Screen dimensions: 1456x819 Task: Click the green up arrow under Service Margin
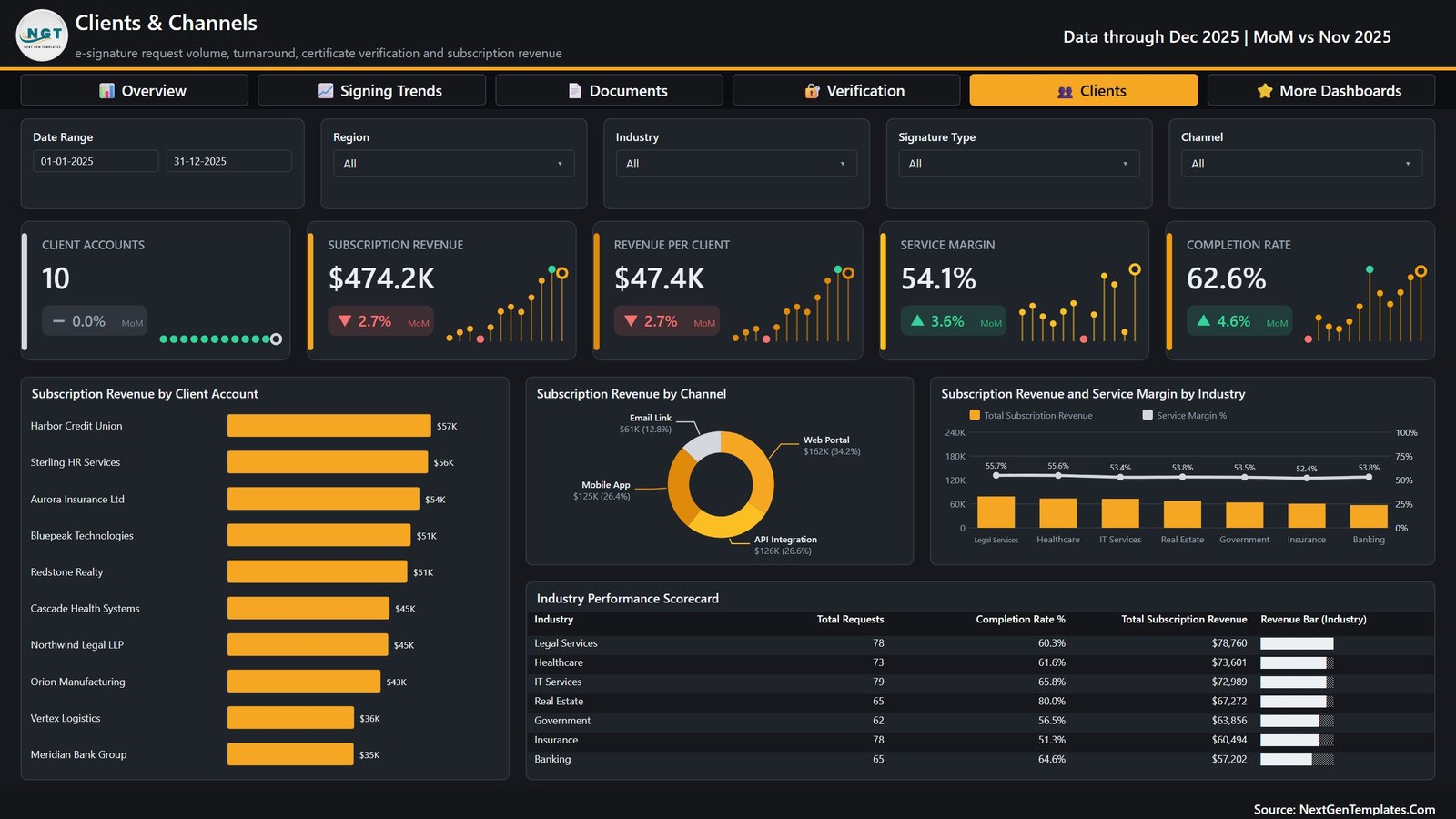tap(917, 320)
